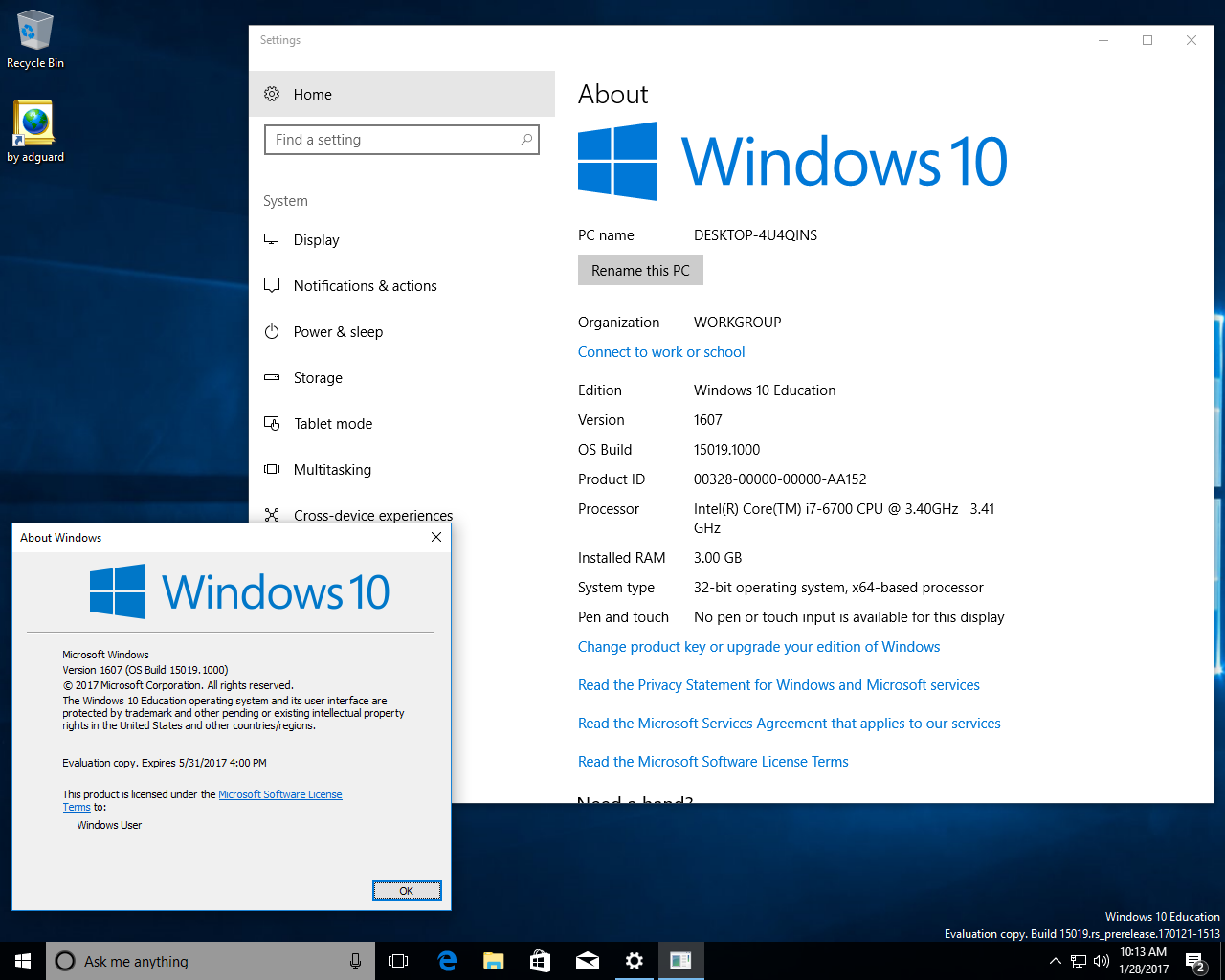Close the About Windows dialog

436,537
